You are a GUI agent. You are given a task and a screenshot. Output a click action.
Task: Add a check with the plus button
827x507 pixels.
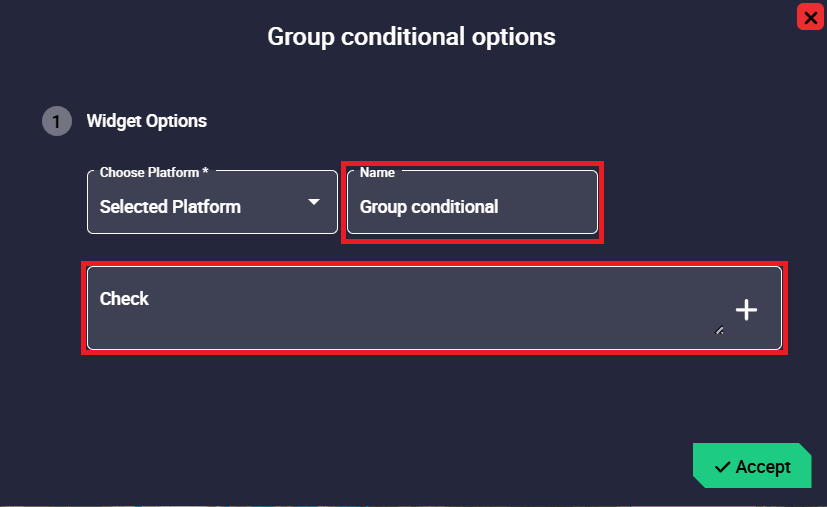746,310
